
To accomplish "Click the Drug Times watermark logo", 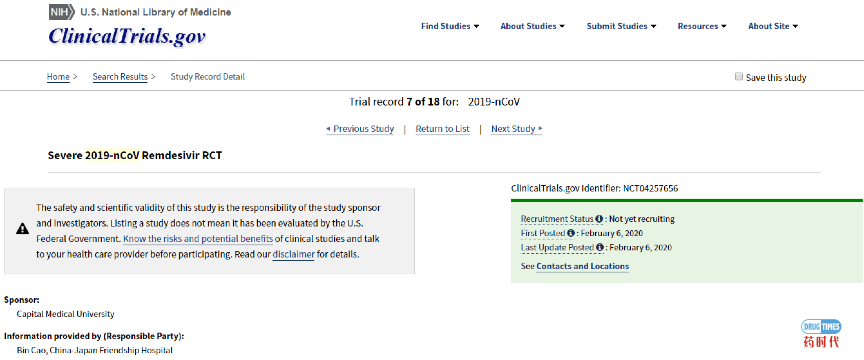I will click(x=821, y=334).
